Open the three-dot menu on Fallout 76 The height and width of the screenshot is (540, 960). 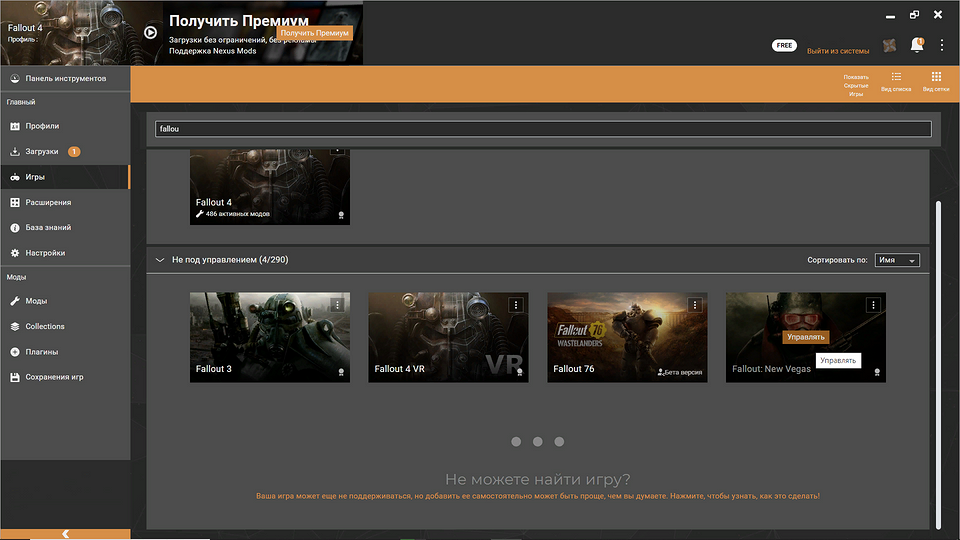[695, 305]
